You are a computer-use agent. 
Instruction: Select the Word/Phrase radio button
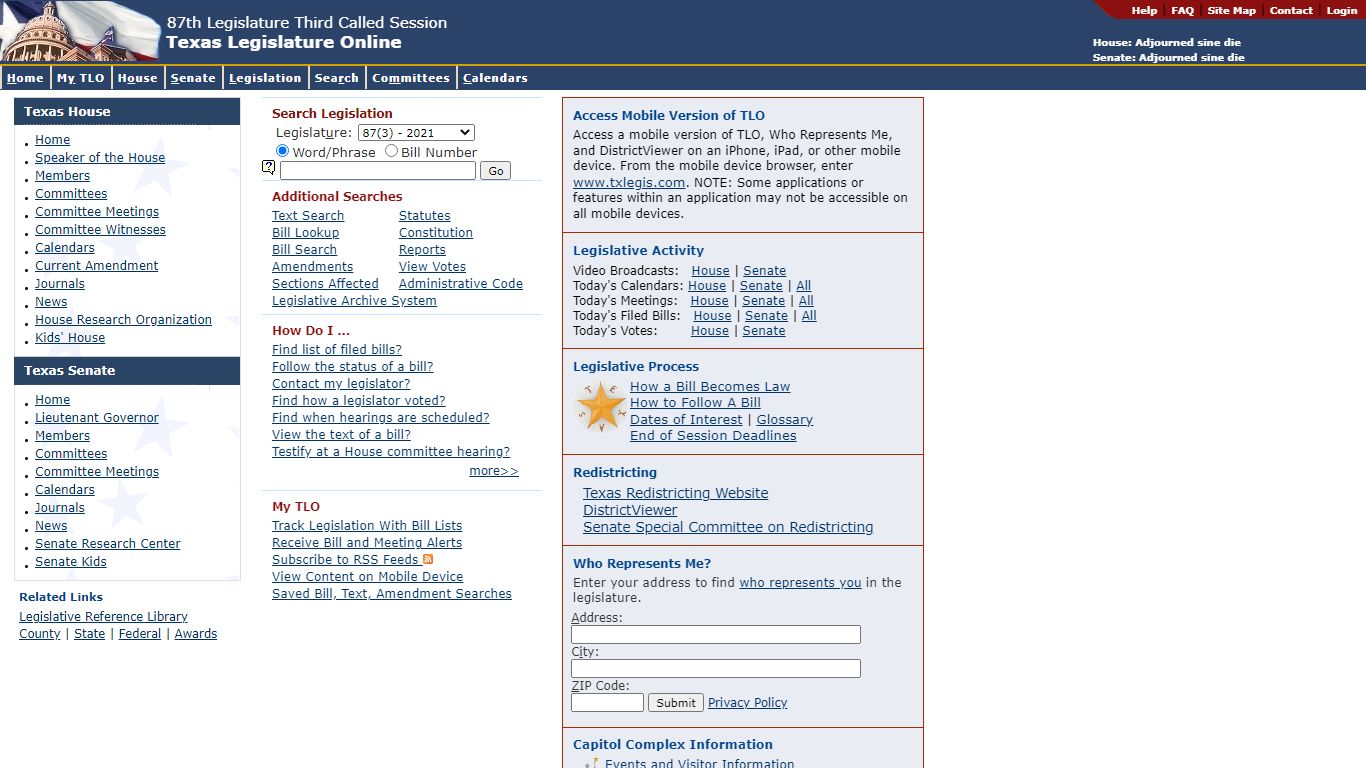[x=283, y=151]
